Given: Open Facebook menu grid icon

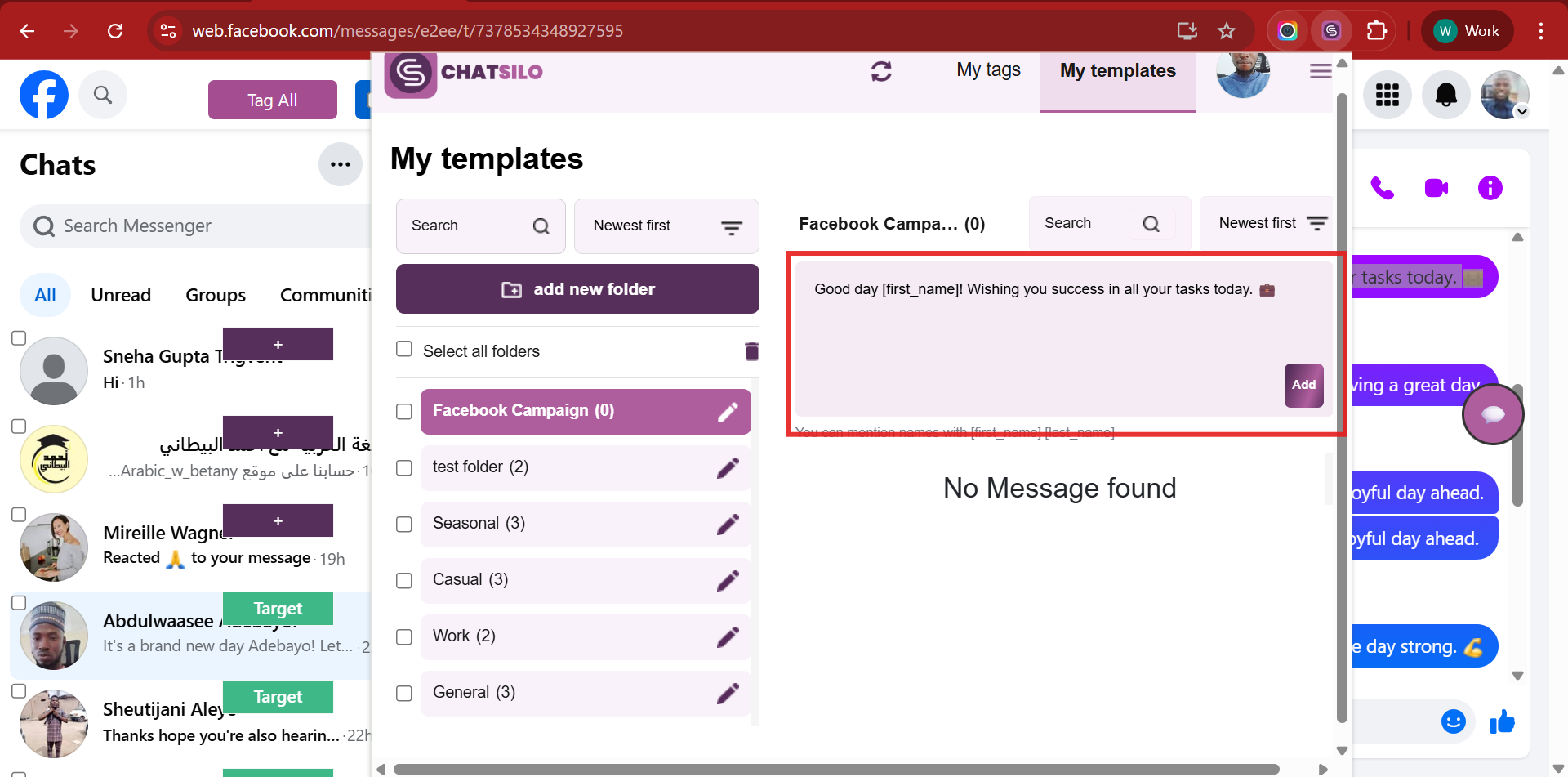Looking at the screenshot, I should point(1388,95).
